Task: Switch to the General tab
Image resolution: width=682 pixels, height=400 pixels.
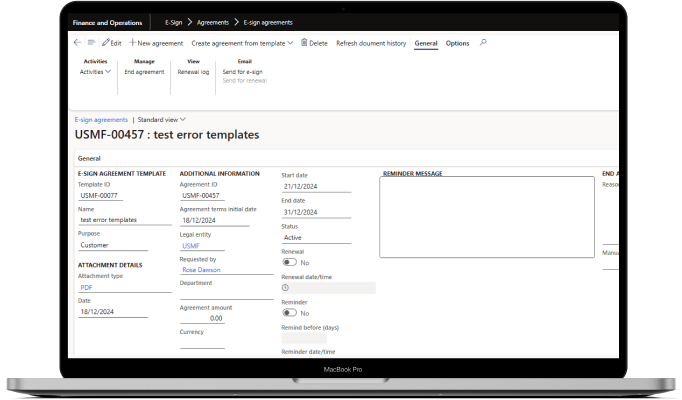Action: click(426, 43)
